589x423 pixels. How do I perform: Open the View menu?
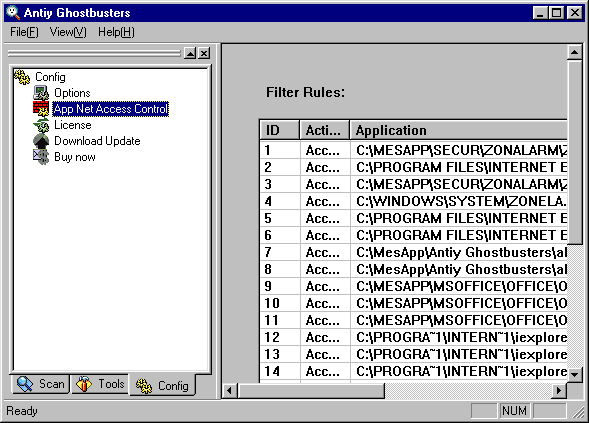click(x=68, y=32)
